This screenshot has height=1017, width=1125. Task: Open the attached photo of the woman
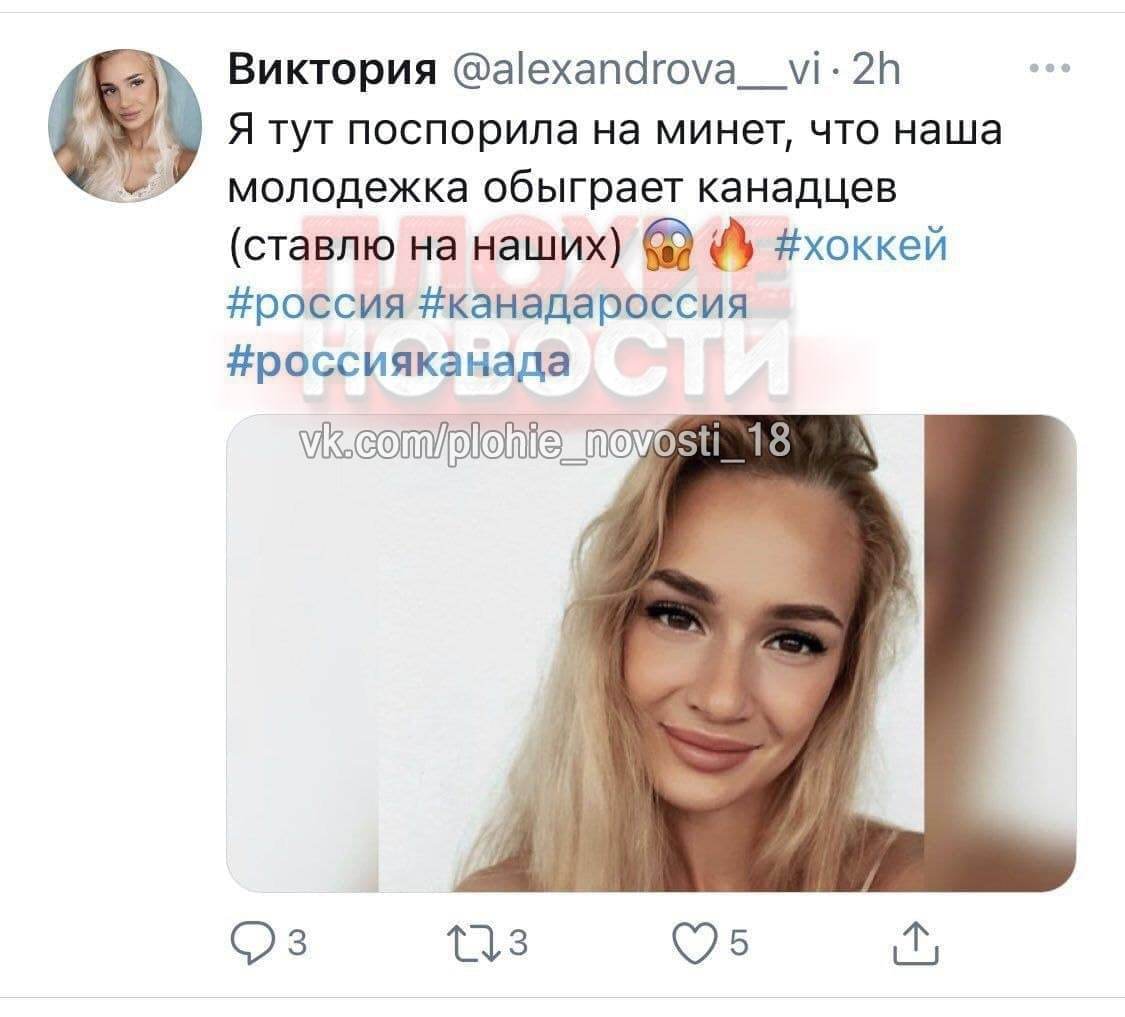[651, 653]
